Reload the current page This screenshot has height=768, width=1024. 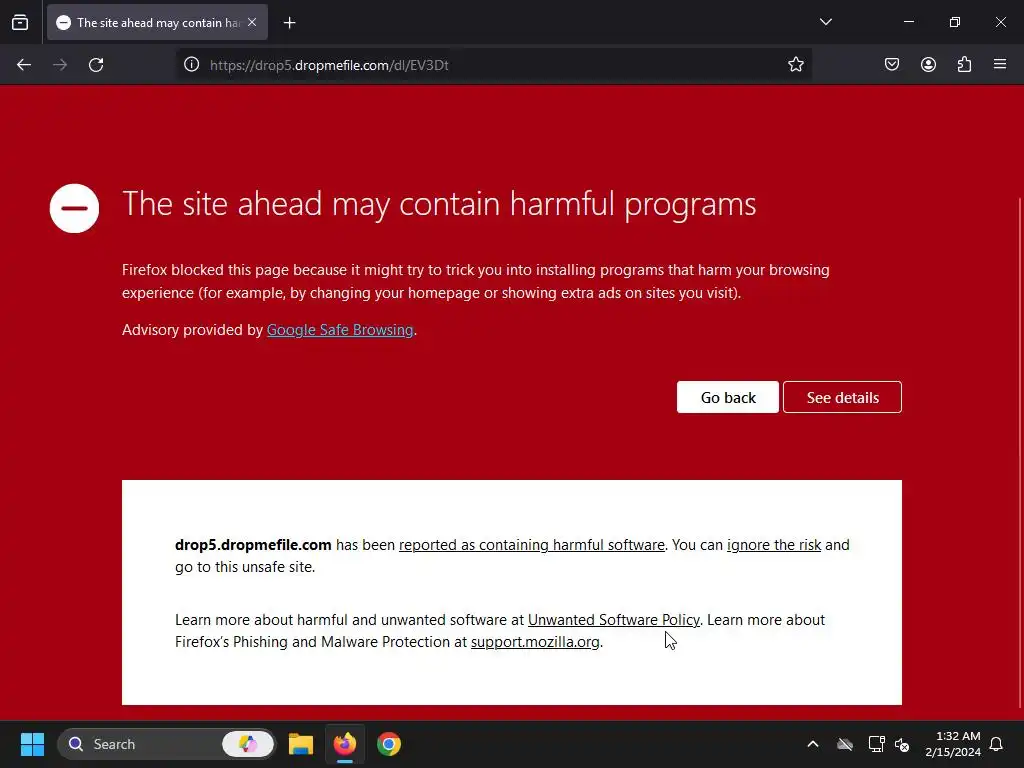point(96,65)
